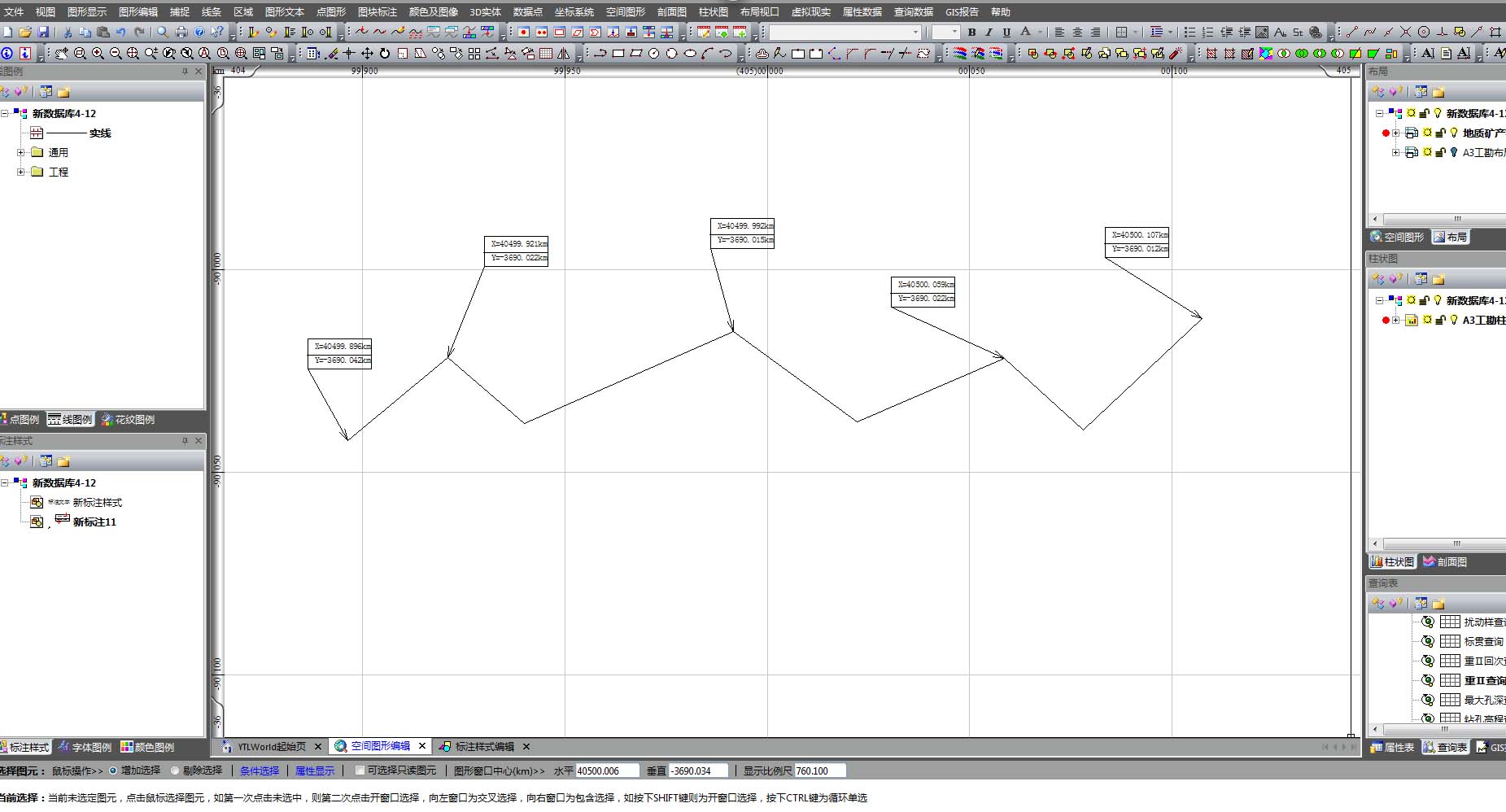The height and width of the screenshot is (812, 1506).
Task: Click the new folder icon in 图例 panel
Action: pyautogui.click(x=63, y=92)
